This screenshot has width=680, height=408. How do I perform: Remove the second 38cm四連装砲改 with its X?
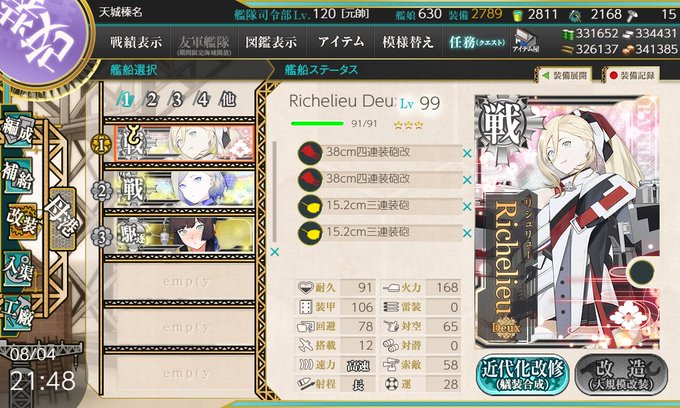click(x=467, y=180)
